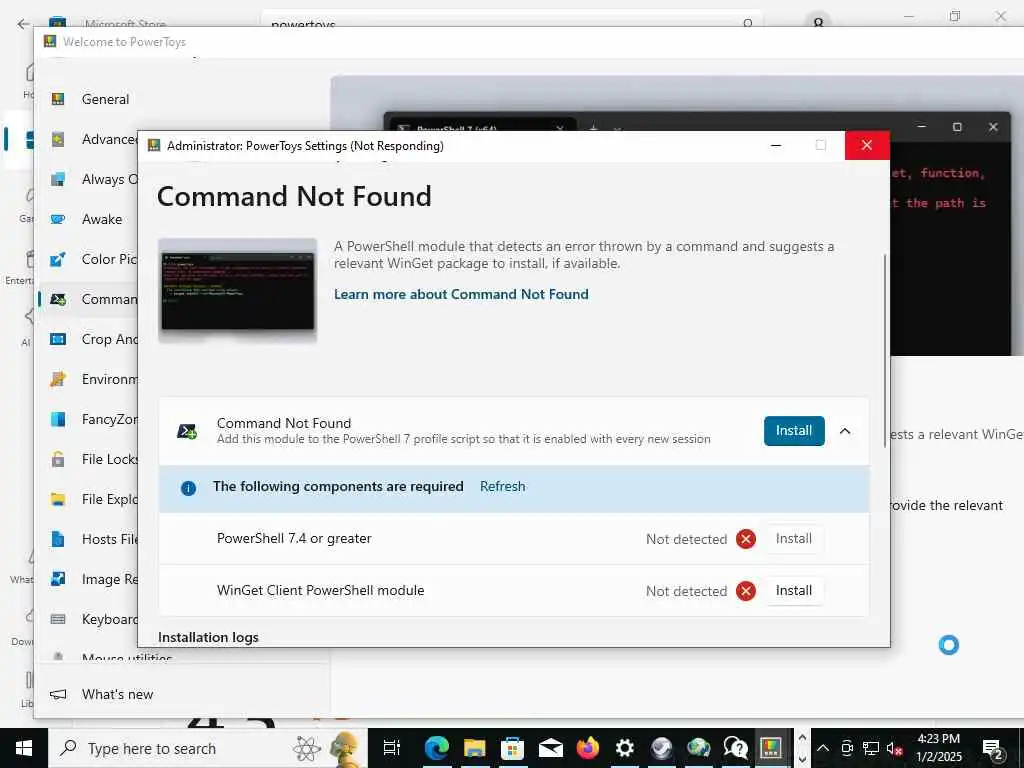
Task: Select Hosts File Editor sidebar entry
Action: pos(109,539)
